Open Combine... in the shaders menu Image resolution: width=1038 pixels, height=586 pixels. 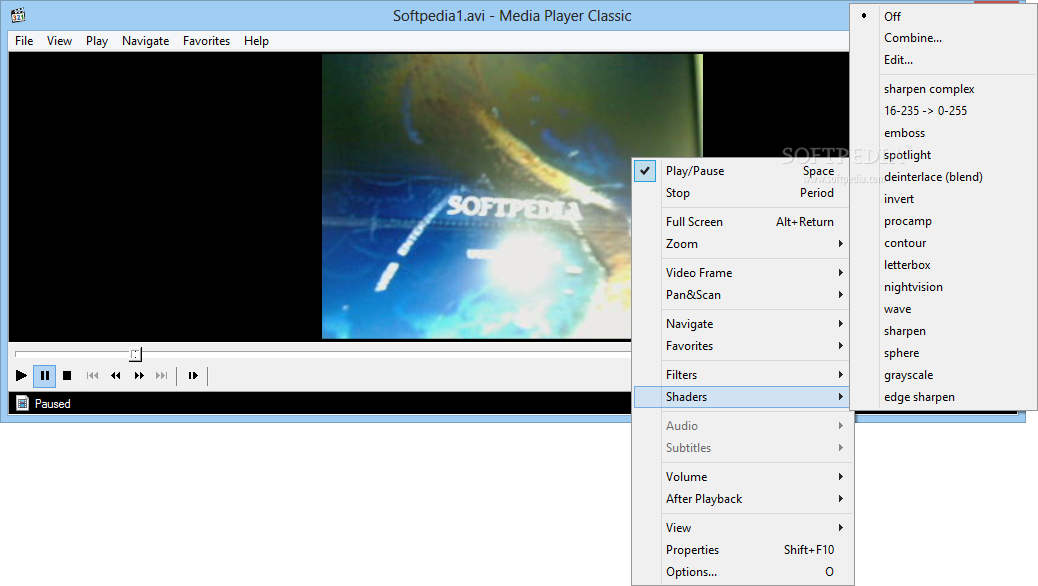click(x=943, y=38)
